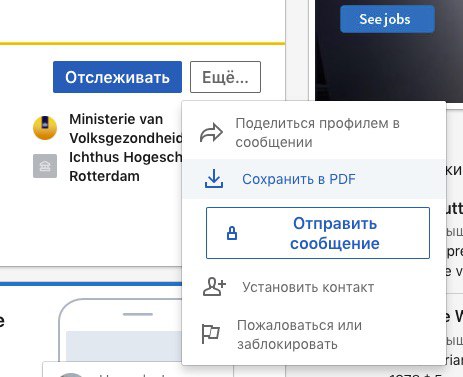This screenshot has width=463, height=377.
Task: Click the share arrow icon
Action: click(x=211, y=132)
